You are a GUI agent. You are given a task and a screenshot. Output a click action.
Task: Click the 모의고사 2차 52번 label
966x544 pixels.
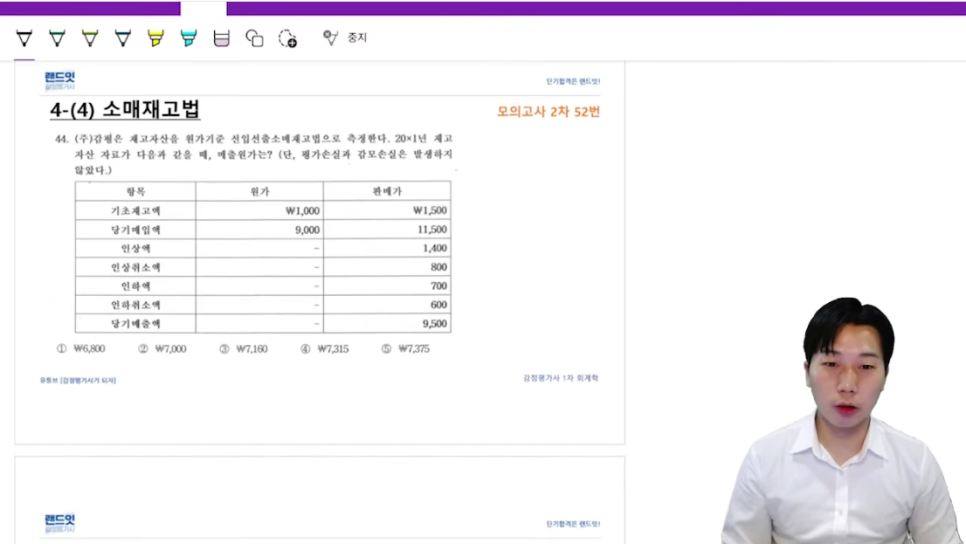pyautogui.click(x=548, y=111)
